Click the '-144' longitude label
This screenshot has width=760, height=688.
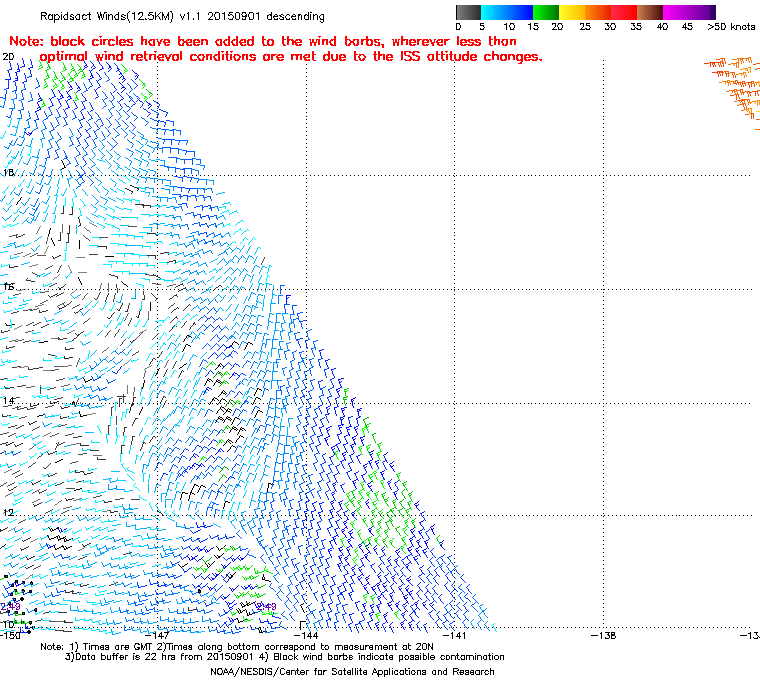point(306,635)
